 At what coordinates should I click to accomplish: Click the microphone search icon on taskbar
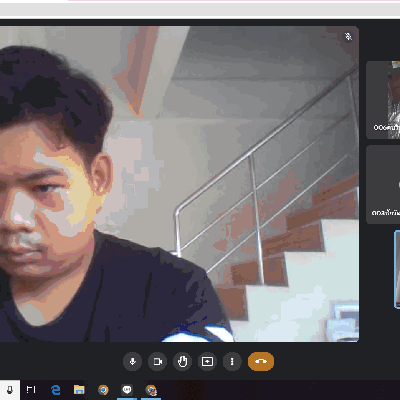coord(10,390)
